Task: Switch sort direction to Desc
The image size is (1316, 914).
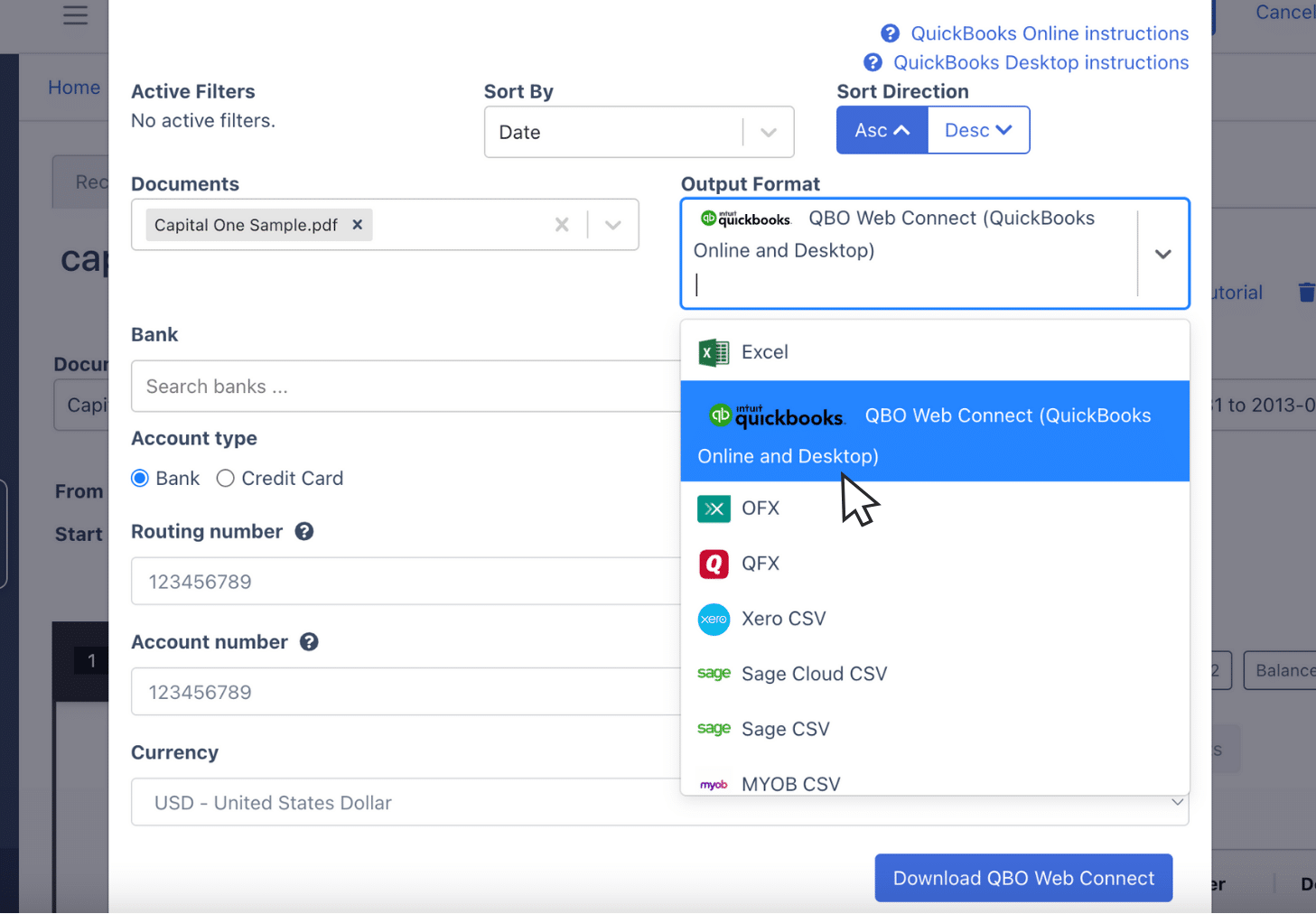Action: pyautogui.click(x=978, y=129)
